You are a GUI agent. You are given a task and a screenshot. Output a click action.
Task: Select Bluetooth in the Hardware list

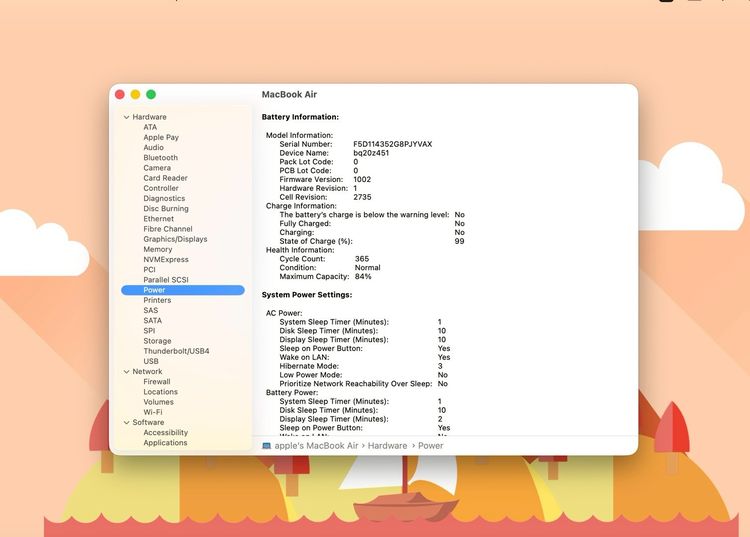pos(160,158)
